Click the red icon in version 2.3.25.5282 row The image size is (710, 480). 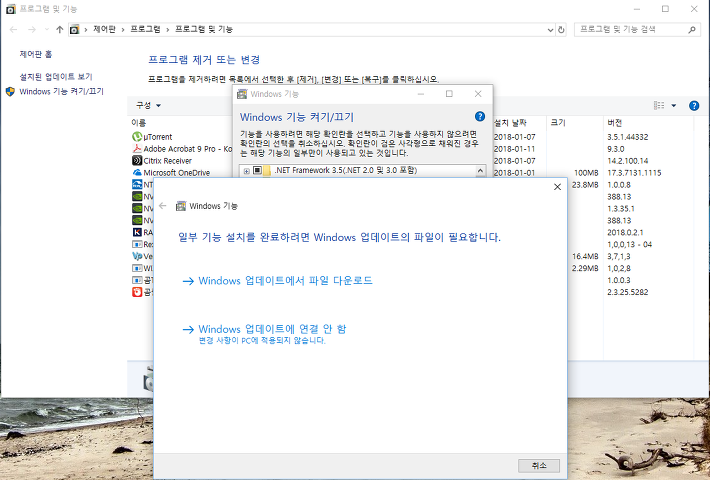[137, 292]
